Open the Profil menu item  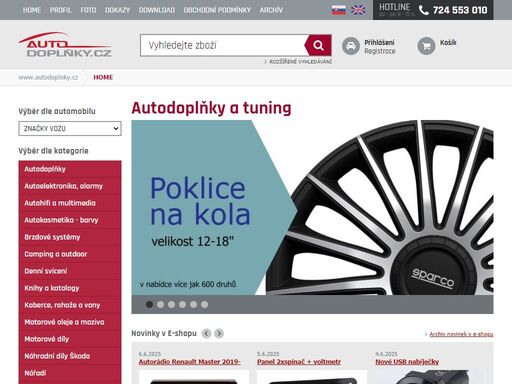tap(61, 10)
